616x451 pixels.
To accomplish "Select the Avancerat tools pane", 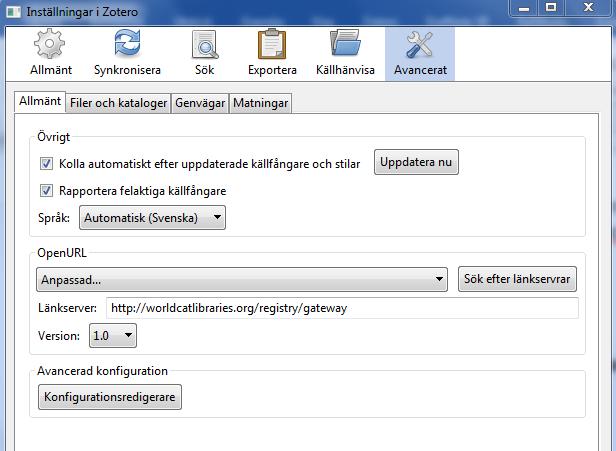I will pos(420,53).
